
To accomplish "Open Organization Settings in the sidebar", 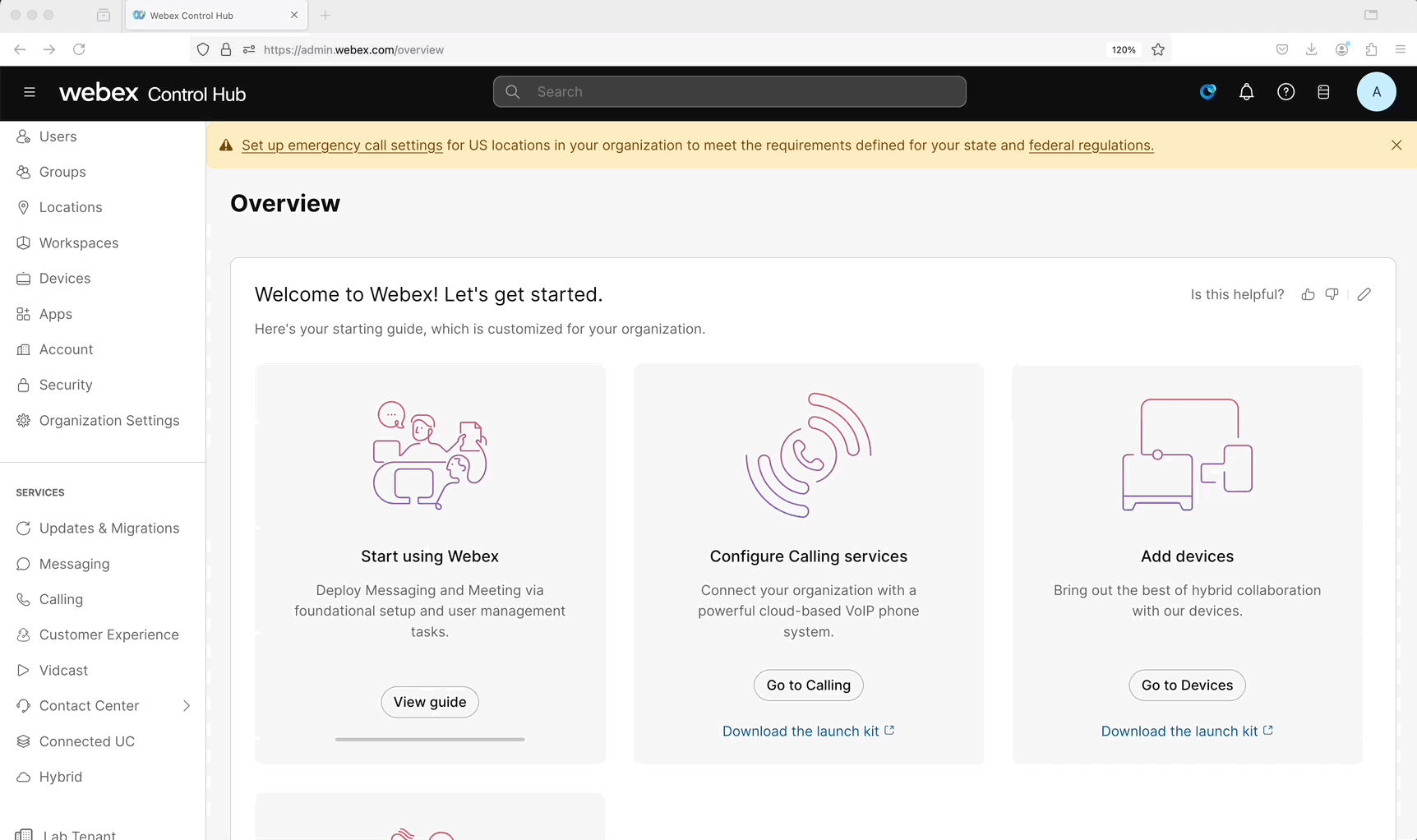I will pyautogui.click(x=108, y=421).
